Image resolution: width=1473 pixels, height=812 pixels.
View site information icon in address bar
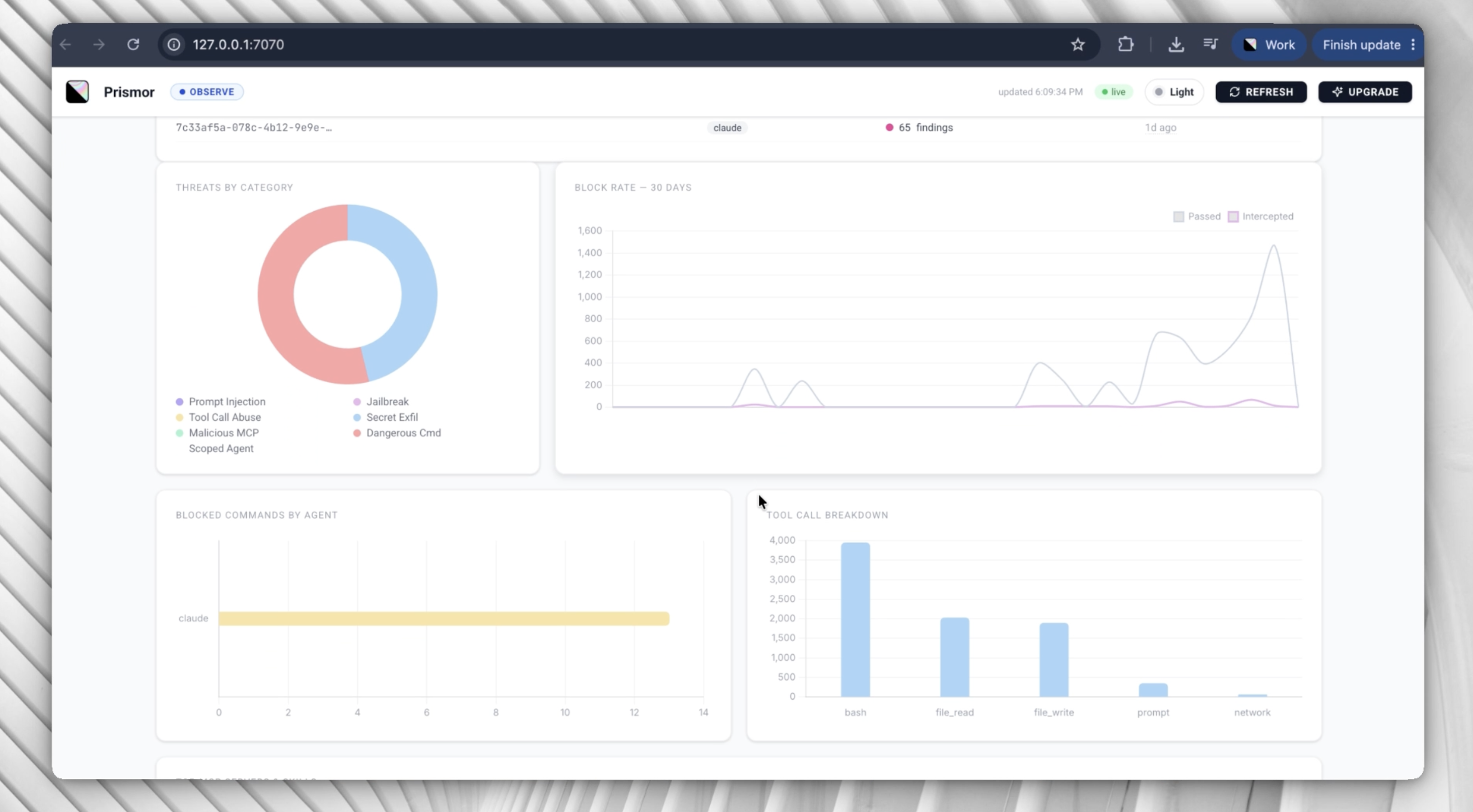[174, 45]
